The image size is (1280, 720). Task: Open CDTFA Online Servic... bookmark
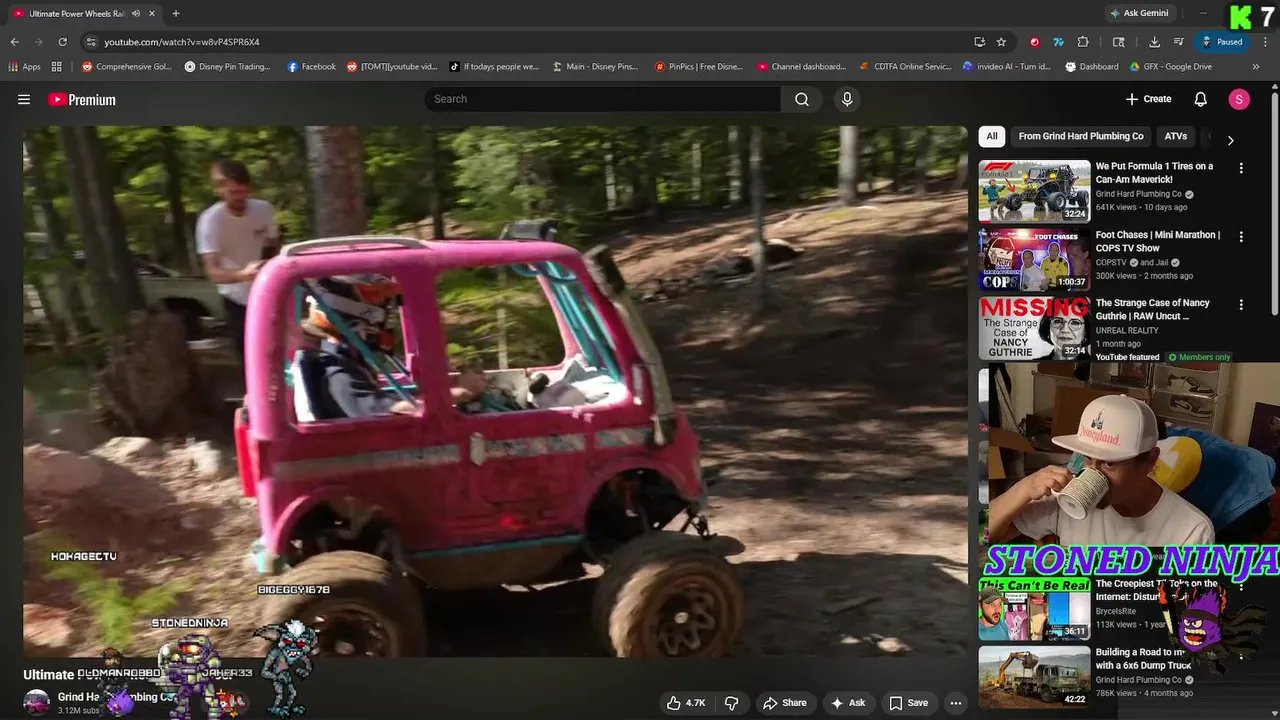coord(905,67)
